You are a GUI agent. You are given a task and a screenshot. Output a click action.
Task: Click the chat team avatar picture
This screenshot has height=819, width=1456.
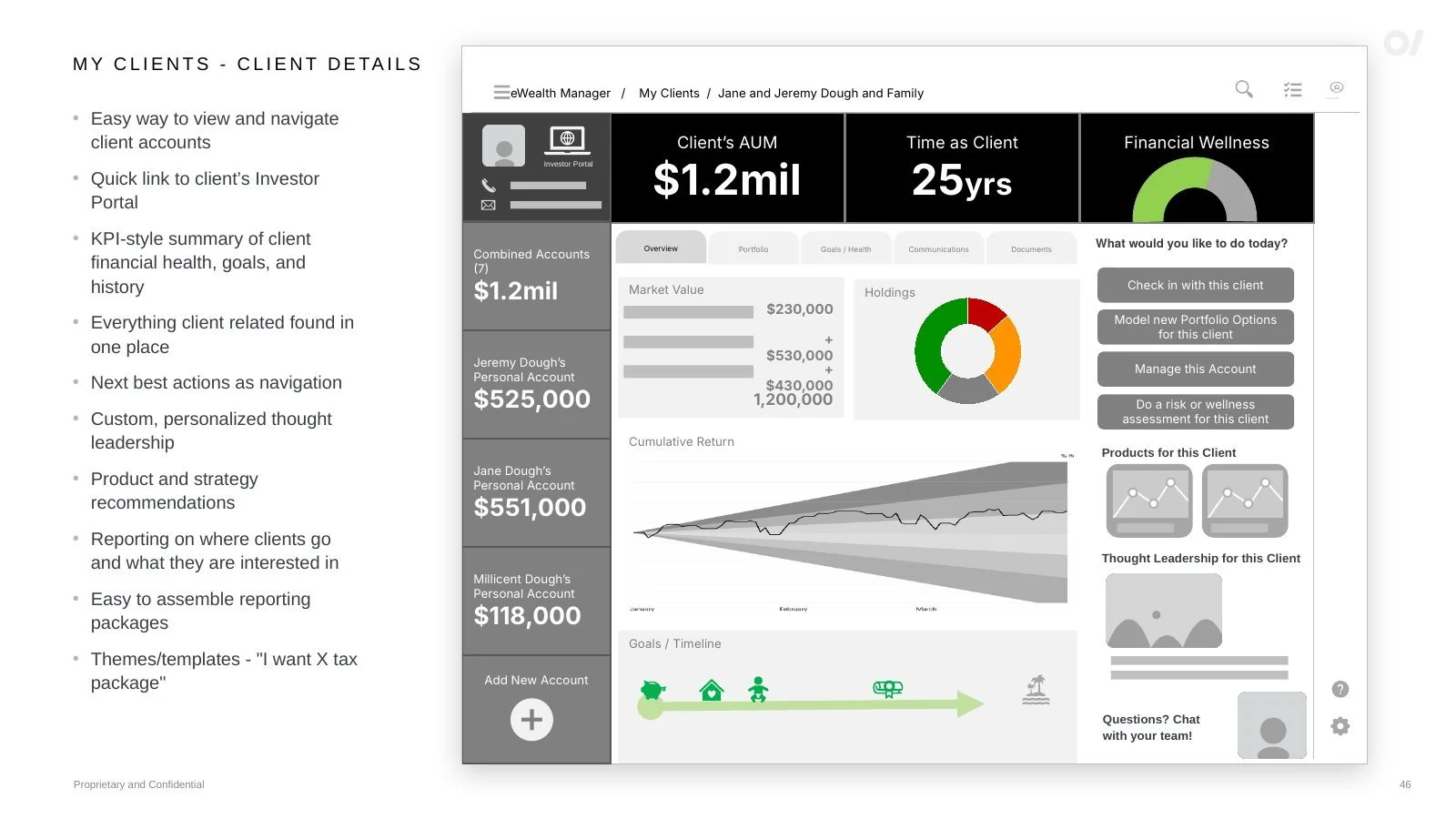coord(1272,725)
